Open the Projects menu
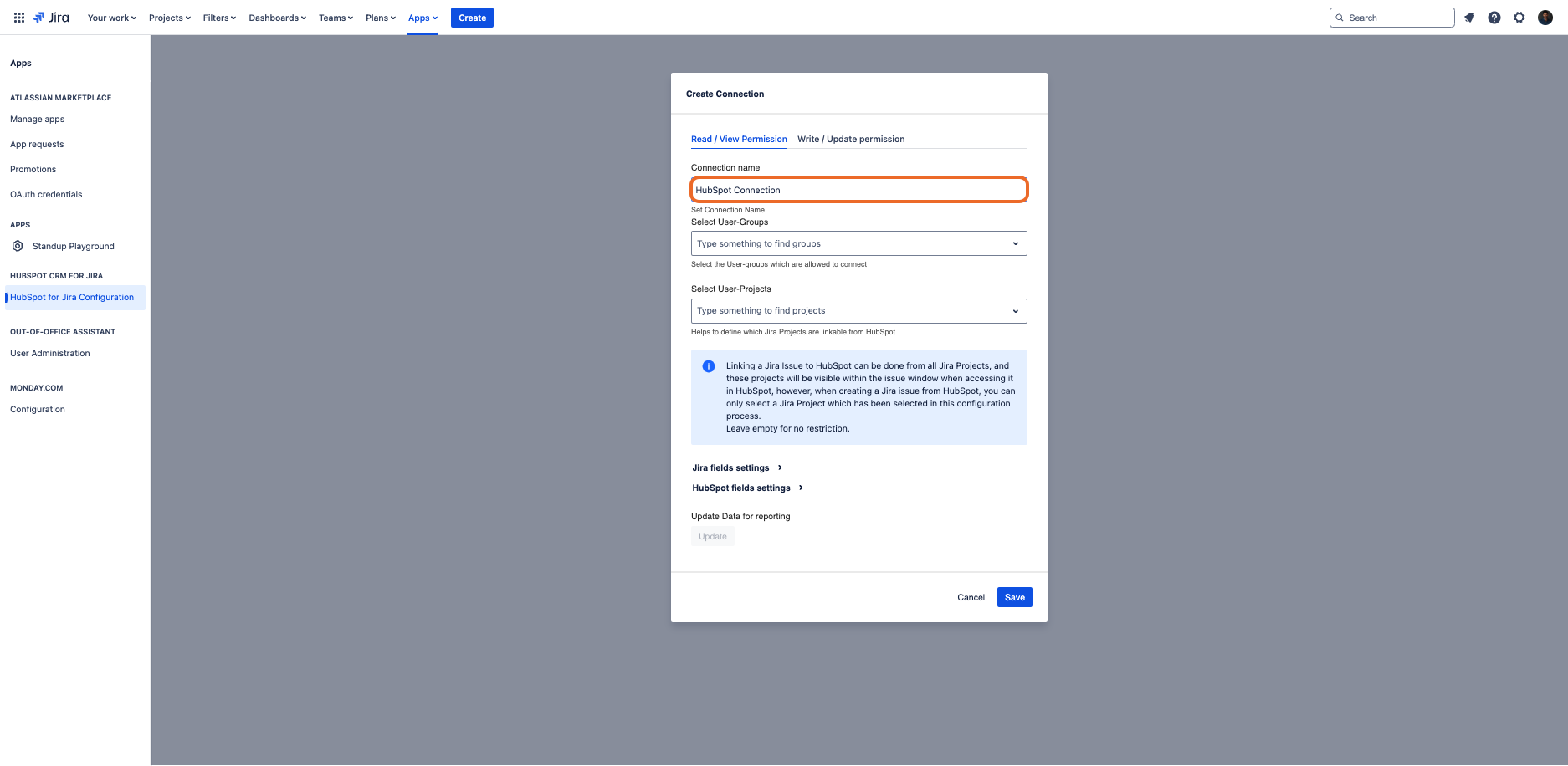The height and width of the screenshot is (766, 1568). click(170, 18)
